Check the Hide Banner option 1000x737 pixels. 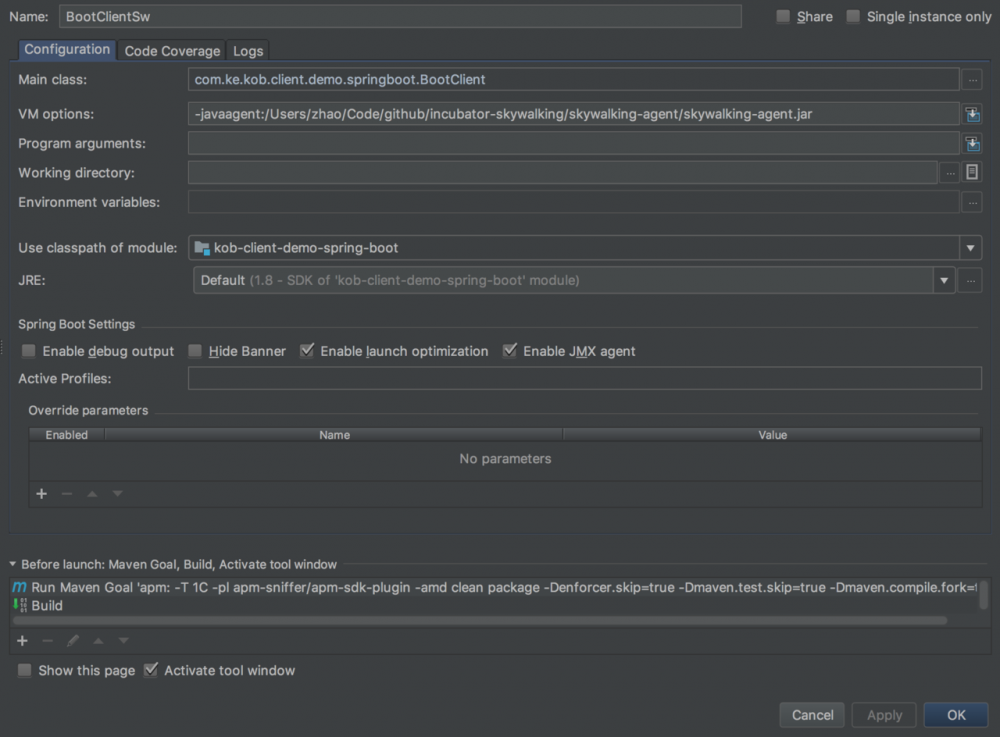[x=195, y=351]
